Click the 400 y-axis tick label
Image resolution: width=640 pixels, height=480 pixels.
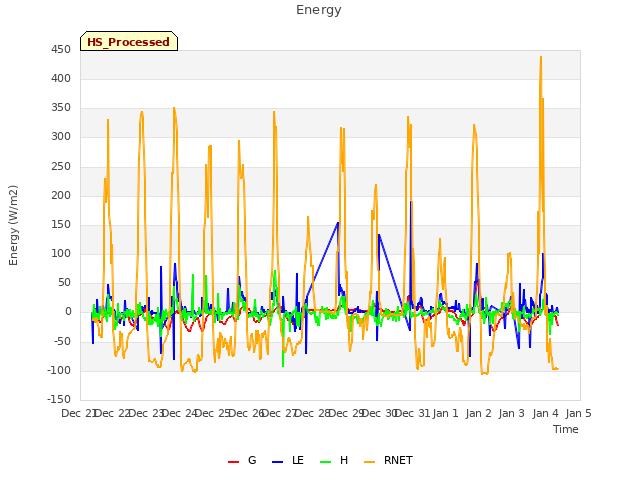[x=61, y=78]
